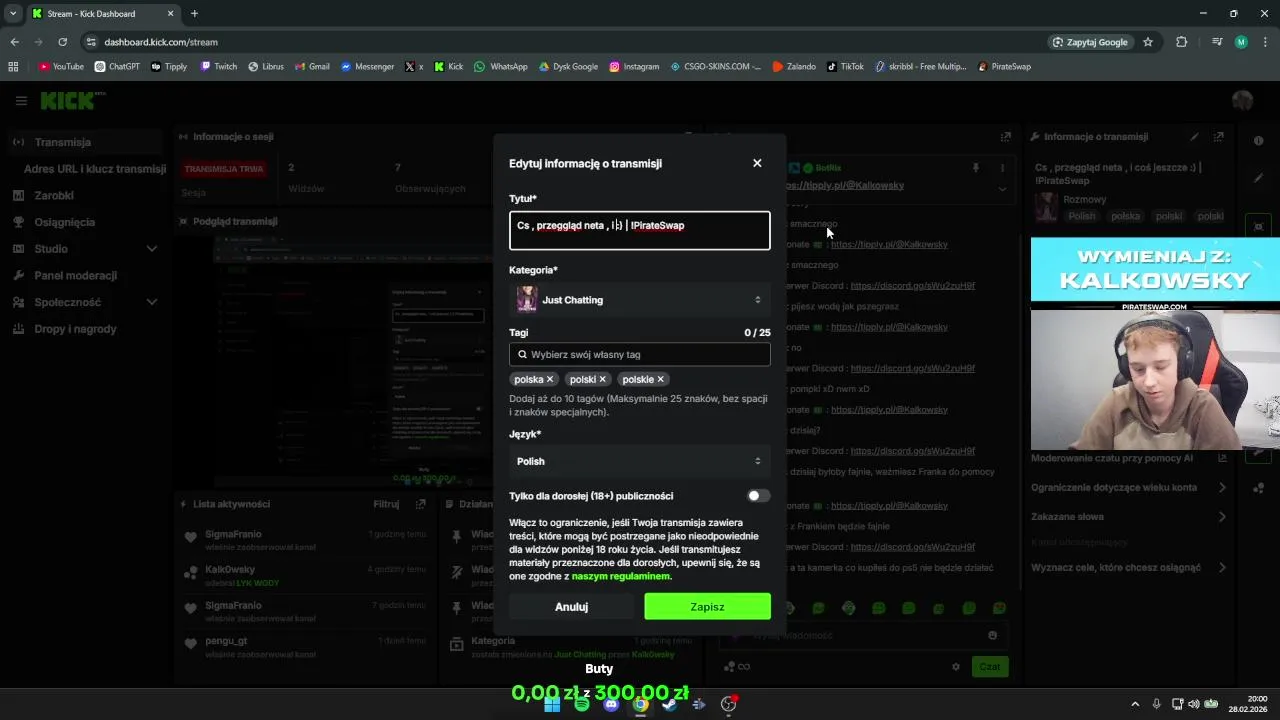Open the Chrome extensions puzzle icon
The height and width of the screenshot is (720, 1280).
click(1182, 42)
